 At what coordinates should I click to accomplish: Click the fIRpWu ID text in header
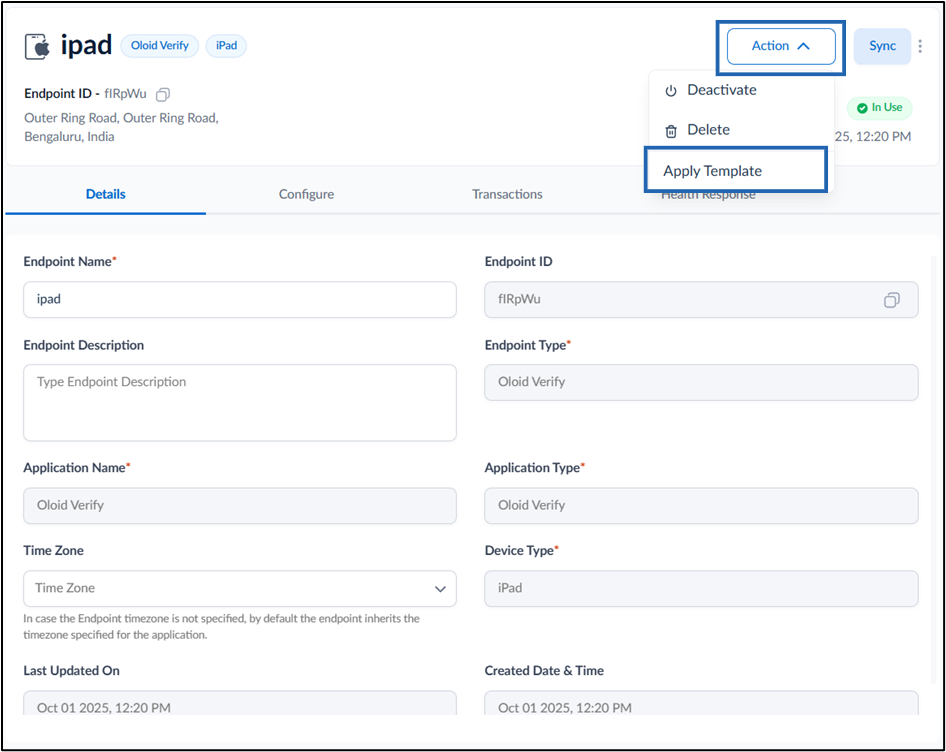coord(125,94)
